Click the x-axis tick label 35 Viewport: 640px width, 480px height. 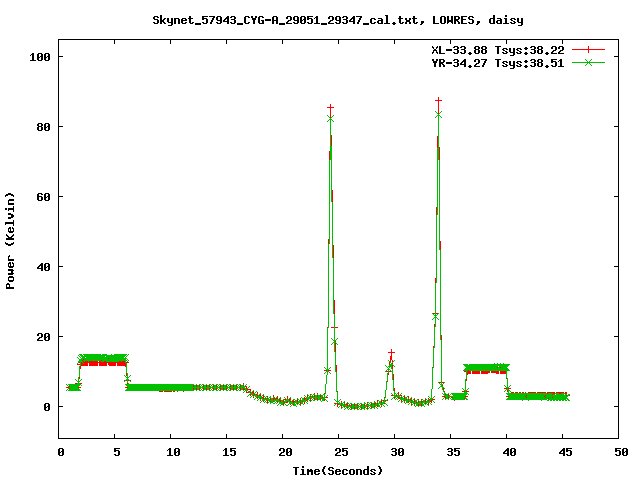(x=453, y=452)
